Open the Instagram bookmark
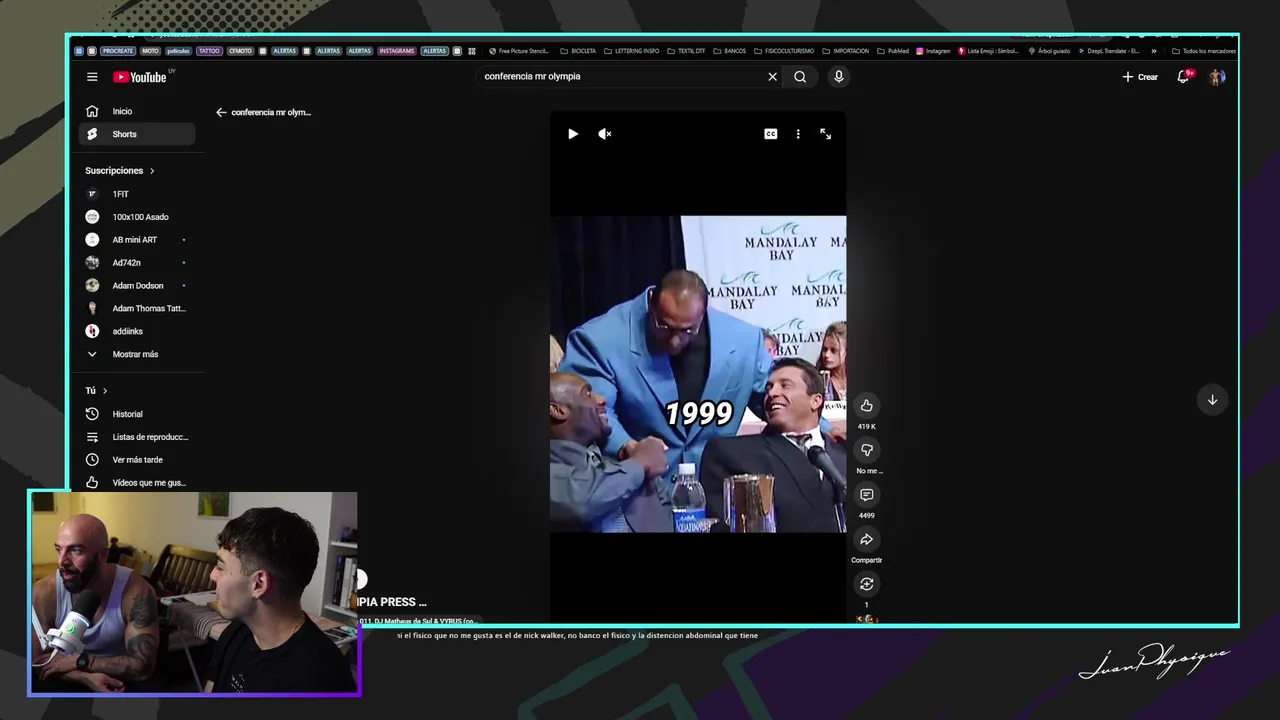This screenshot has height=720, width=1280. tap(933, 51)
